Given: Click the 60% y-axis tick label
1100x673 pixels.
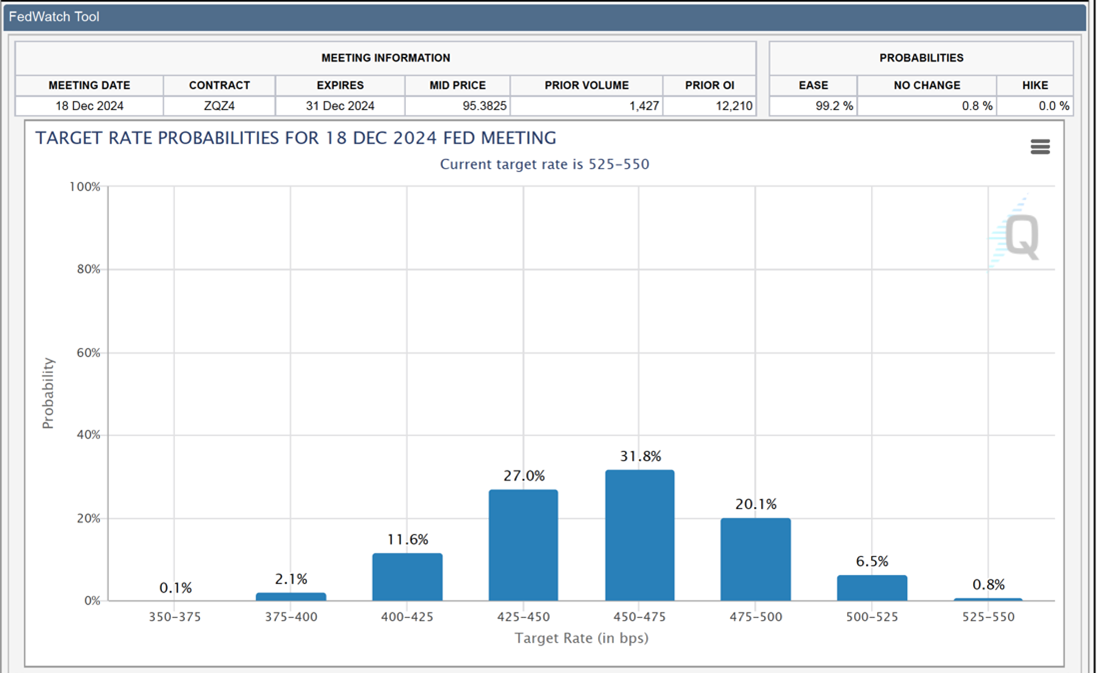Looking at the screenshot, I should pyautogui.click(x=88, y=352).
